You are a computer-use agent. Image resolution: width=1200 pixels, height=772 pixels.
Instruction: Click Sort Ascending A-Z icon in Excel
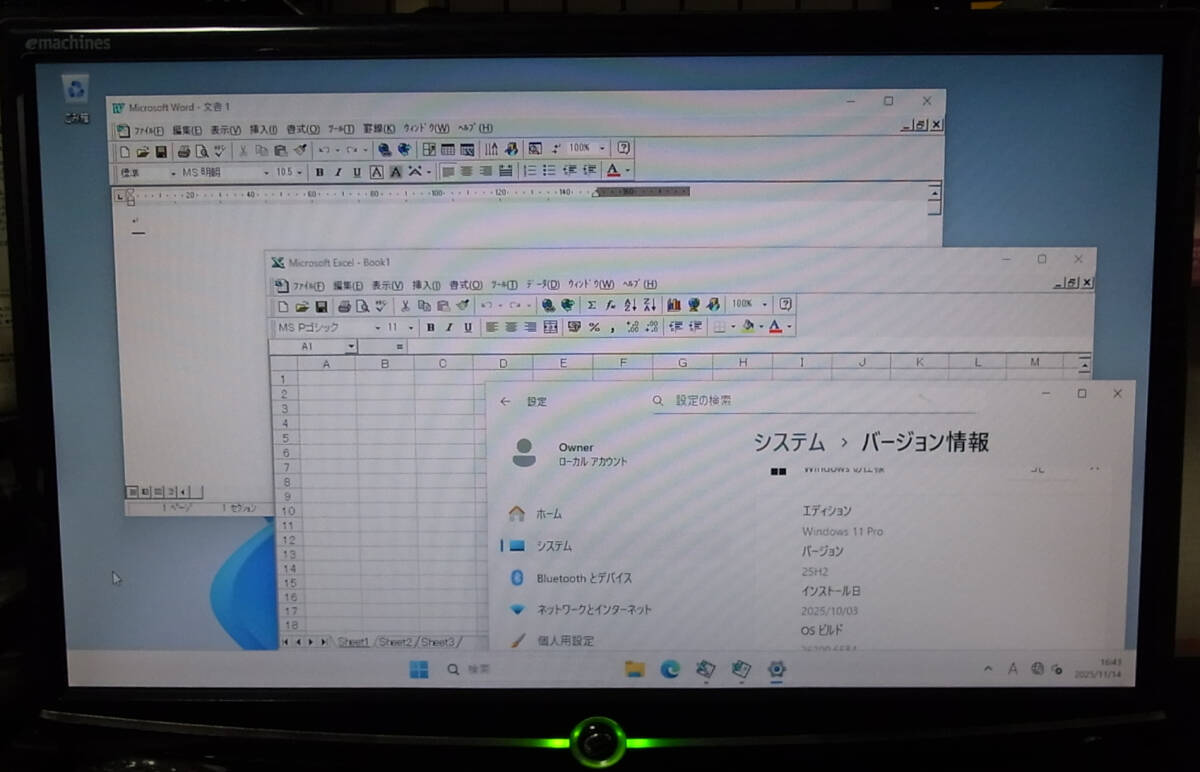631,305
